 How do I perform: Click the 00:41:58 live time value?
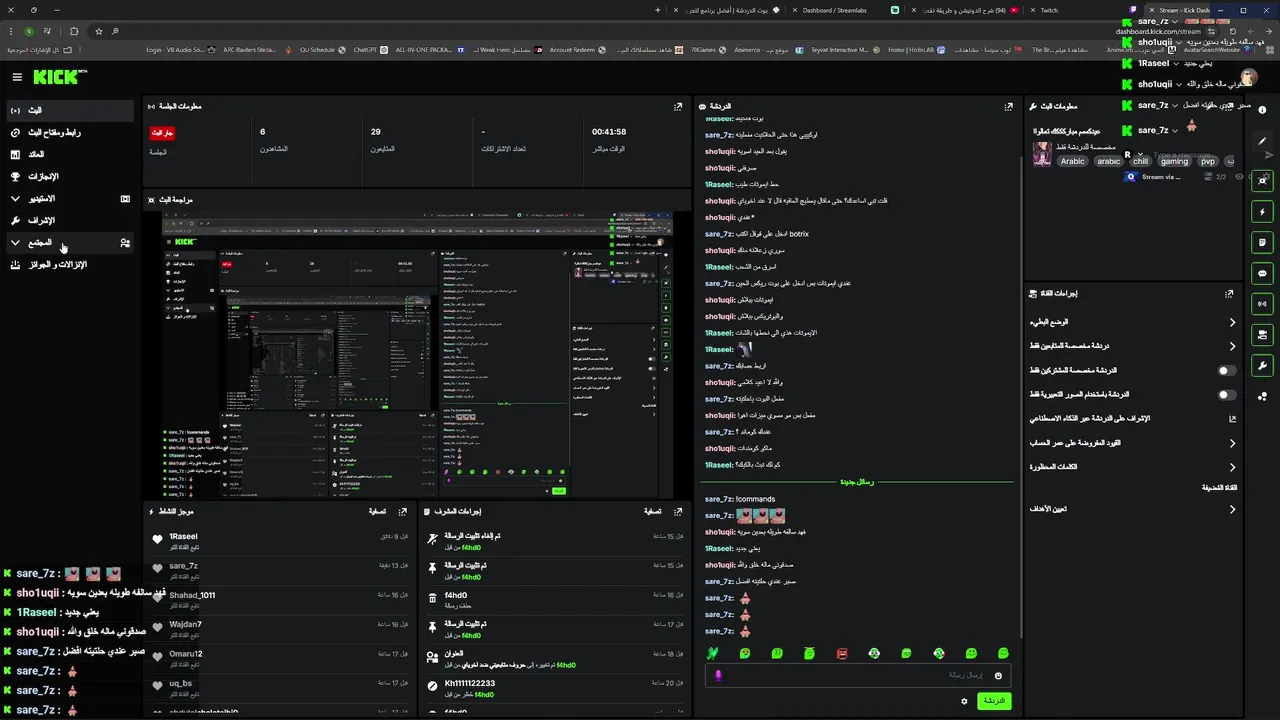click(609, 132)
